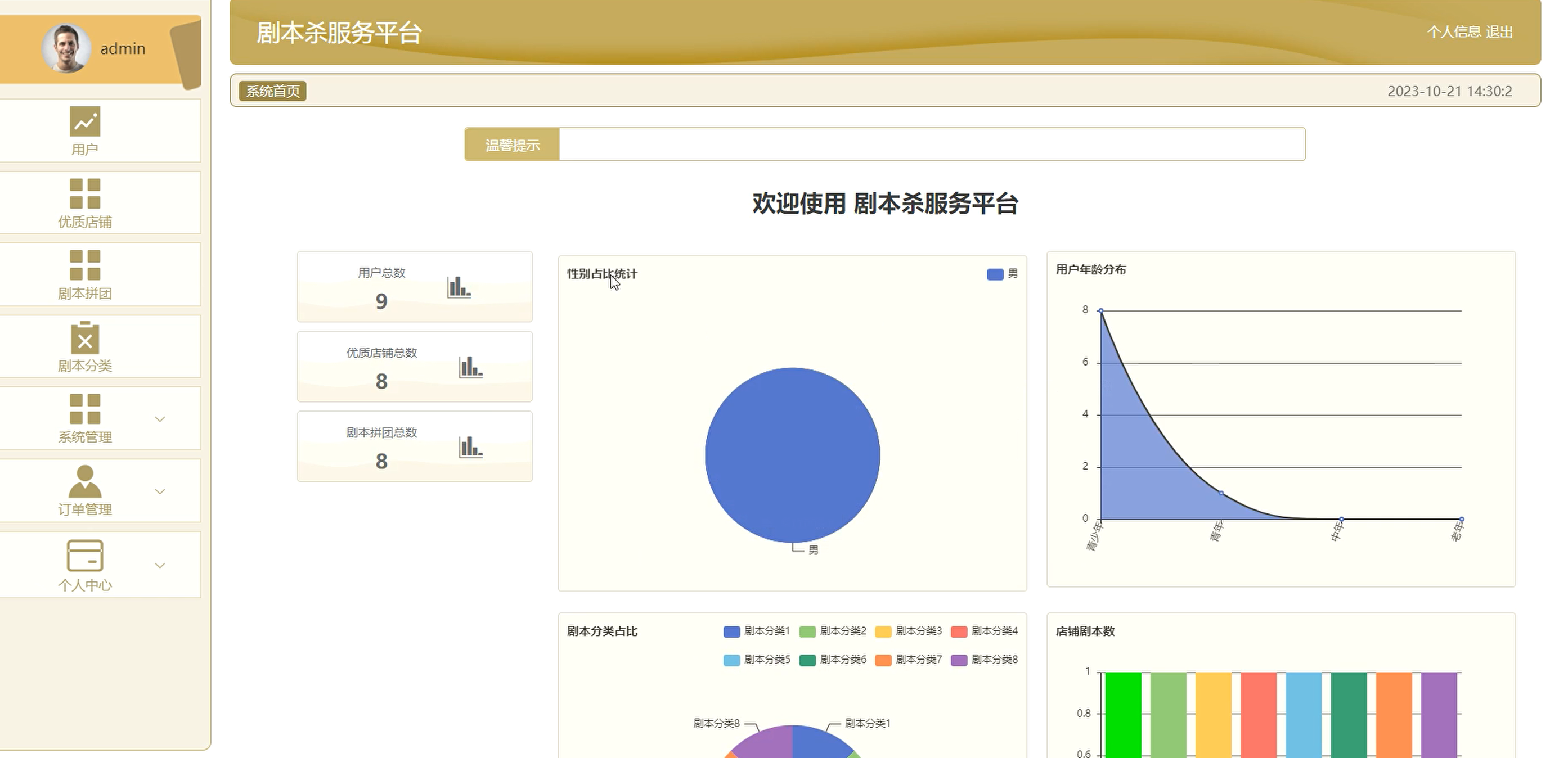Open the 优质店铺 sidebar menu label

(84, 222)
